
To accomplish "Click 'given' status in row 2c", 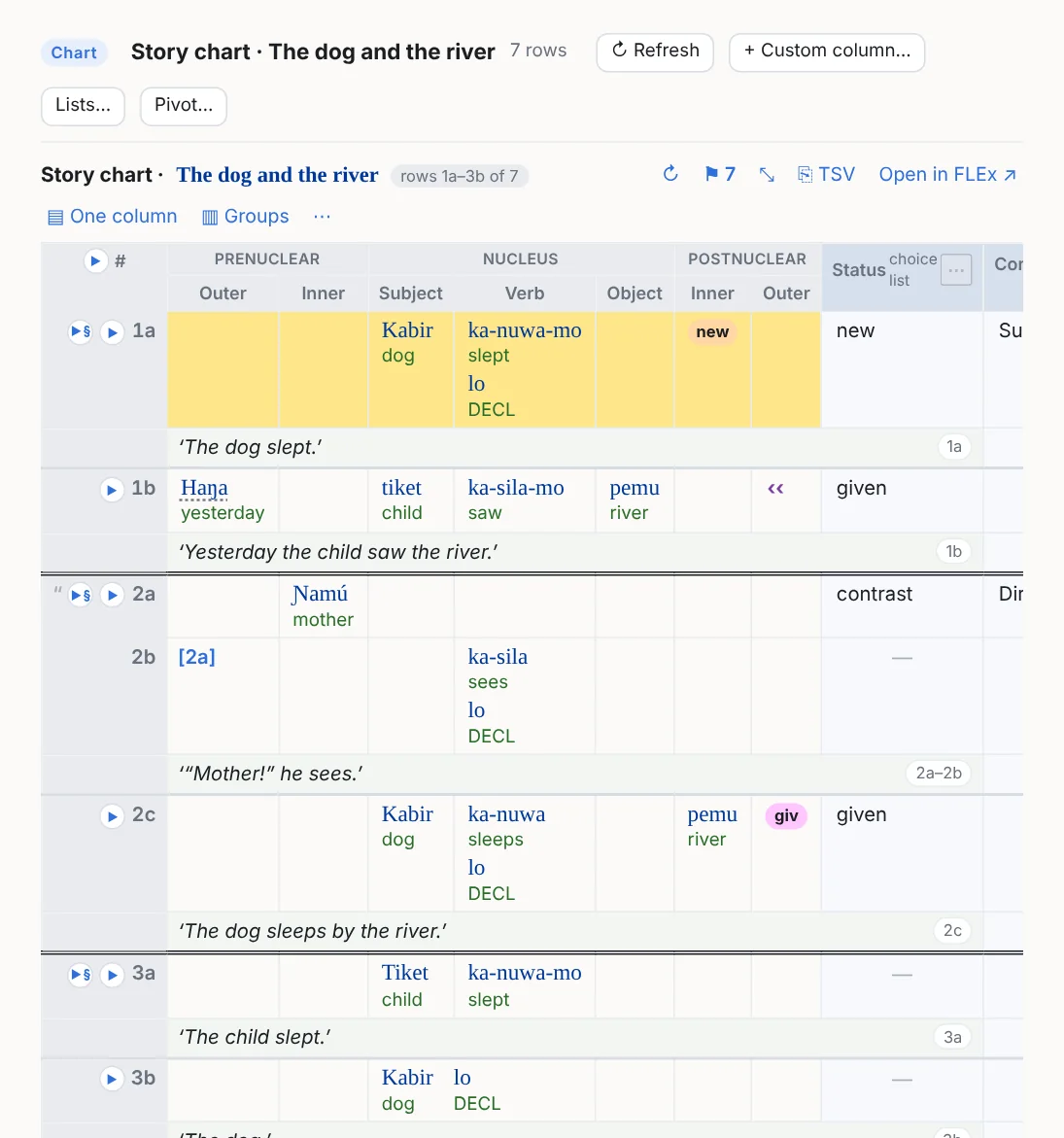I will point(861,815).
